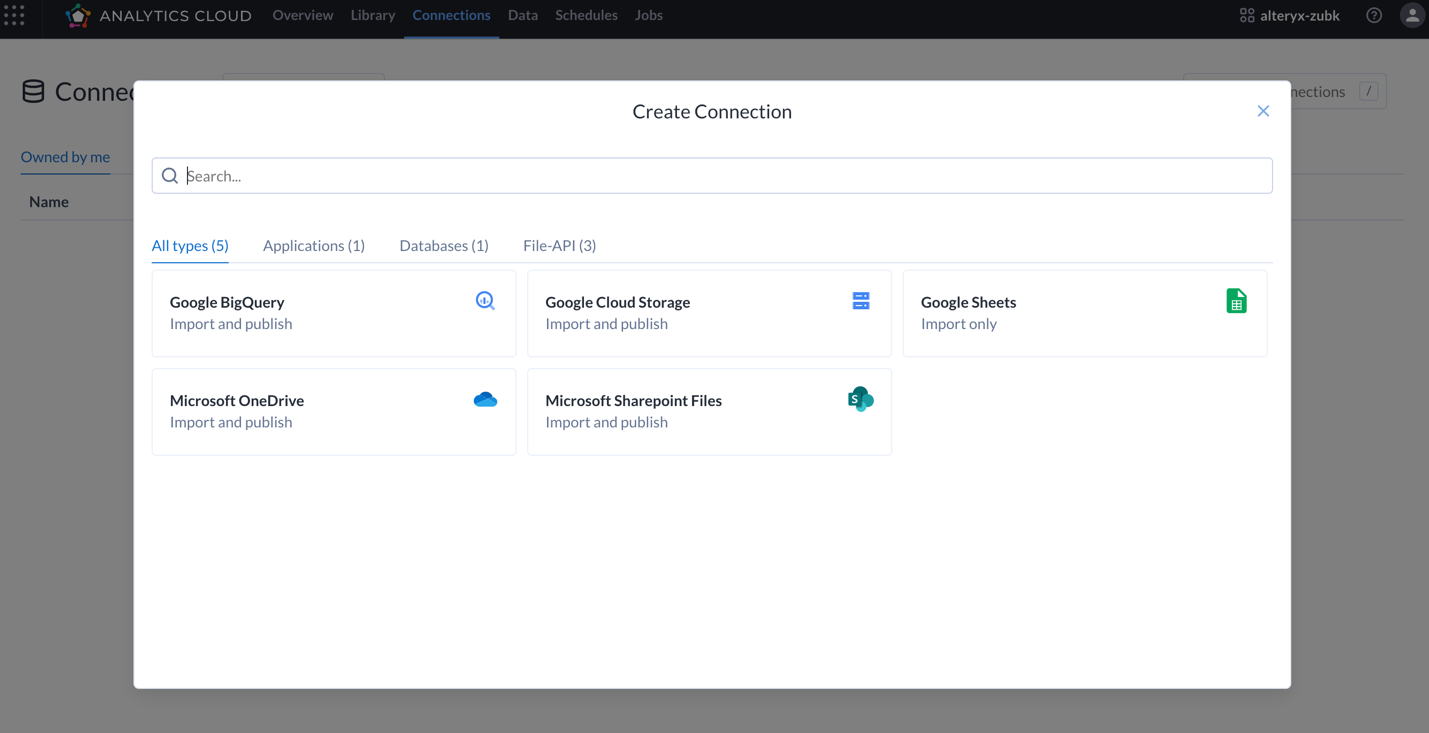The image size is (1429, 733).
Task: Switch to the Owned by me tab
Action: click(x=65, y=157)
